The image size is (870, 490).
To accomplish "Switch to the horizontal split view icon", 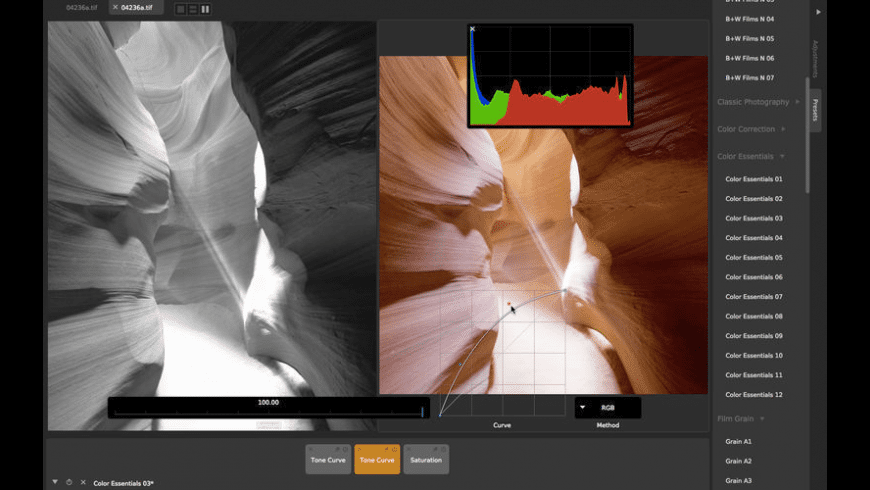I will [193, 9].
